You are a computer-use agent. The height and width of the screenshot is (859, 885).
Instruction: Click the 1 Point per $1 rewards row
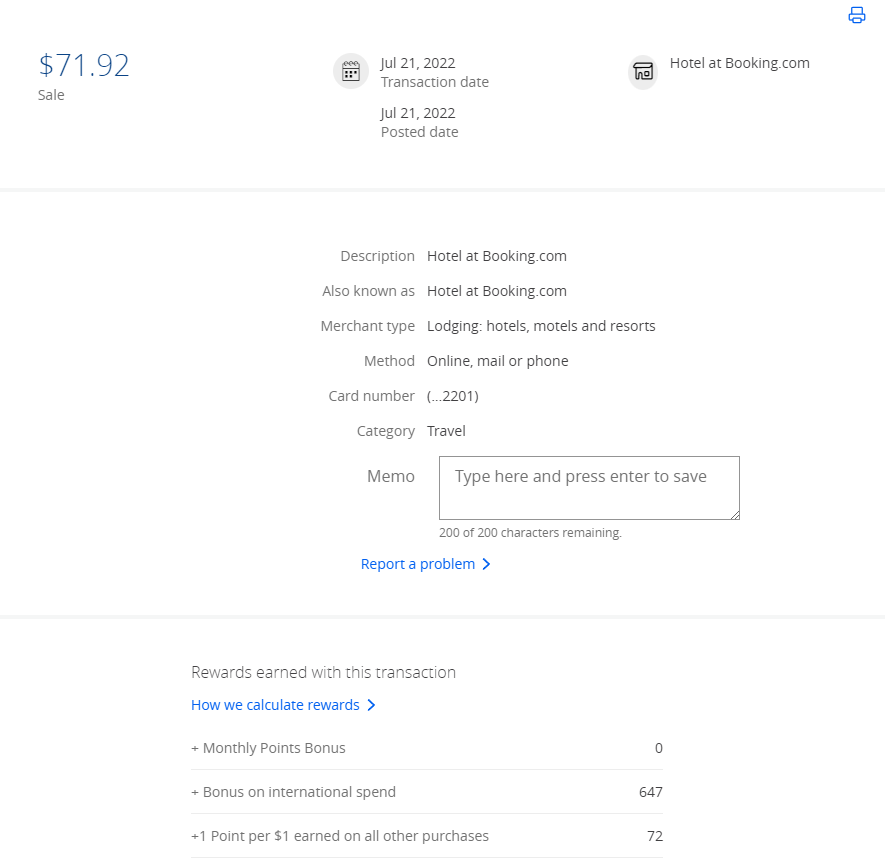point(426,836)
